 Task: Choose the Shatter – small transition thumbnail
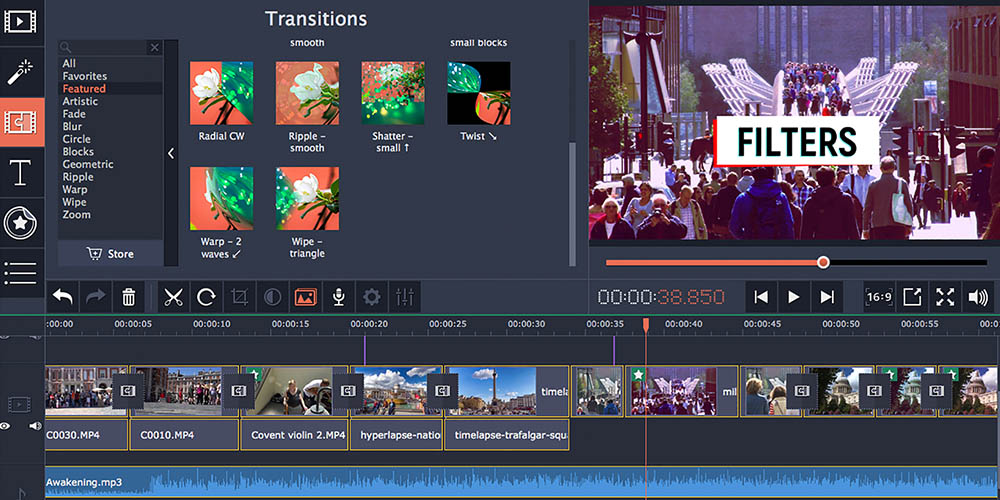pos(393,93)
